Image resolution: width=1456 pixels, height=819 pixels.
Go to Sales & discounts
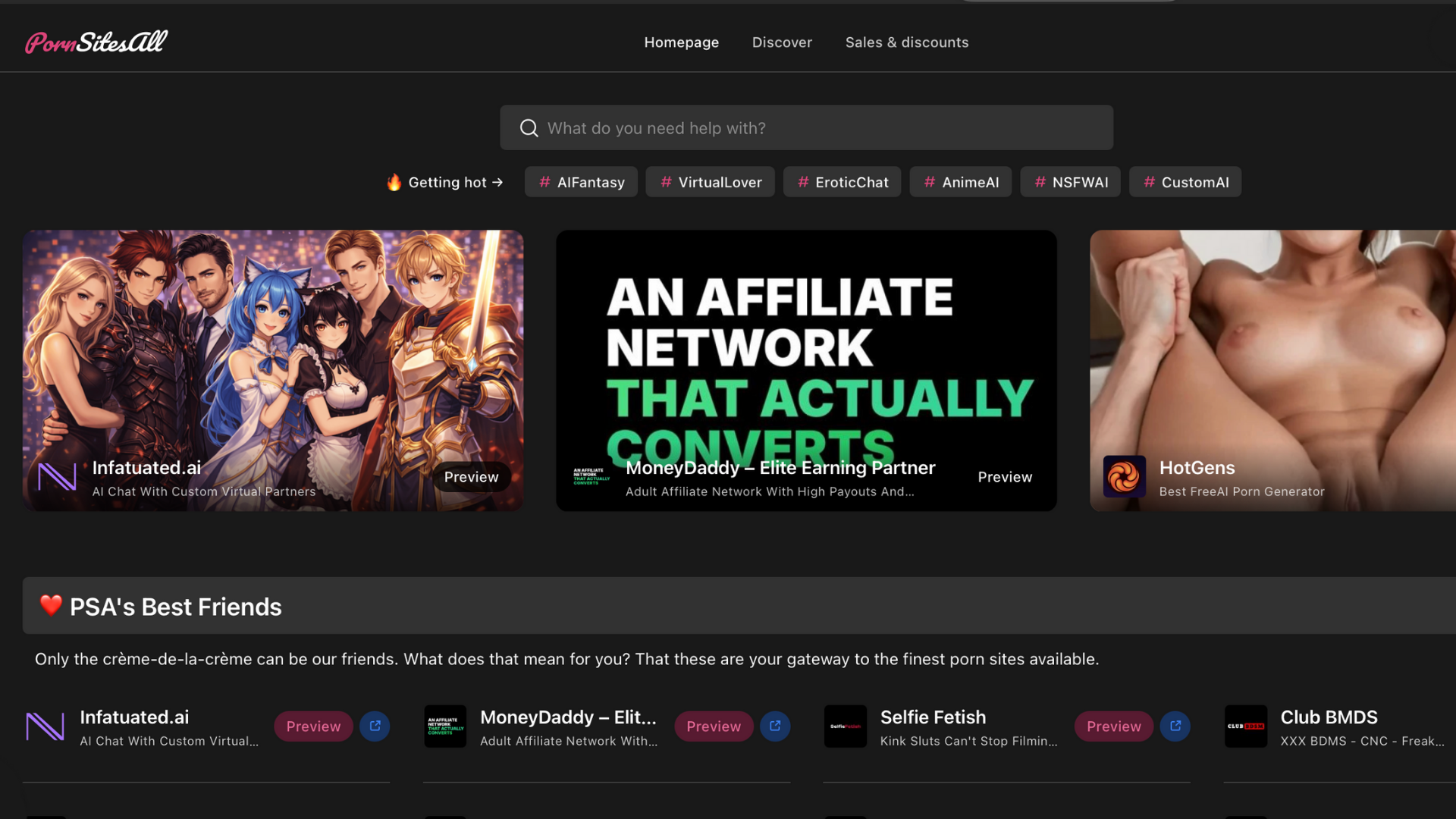point(907,42)
